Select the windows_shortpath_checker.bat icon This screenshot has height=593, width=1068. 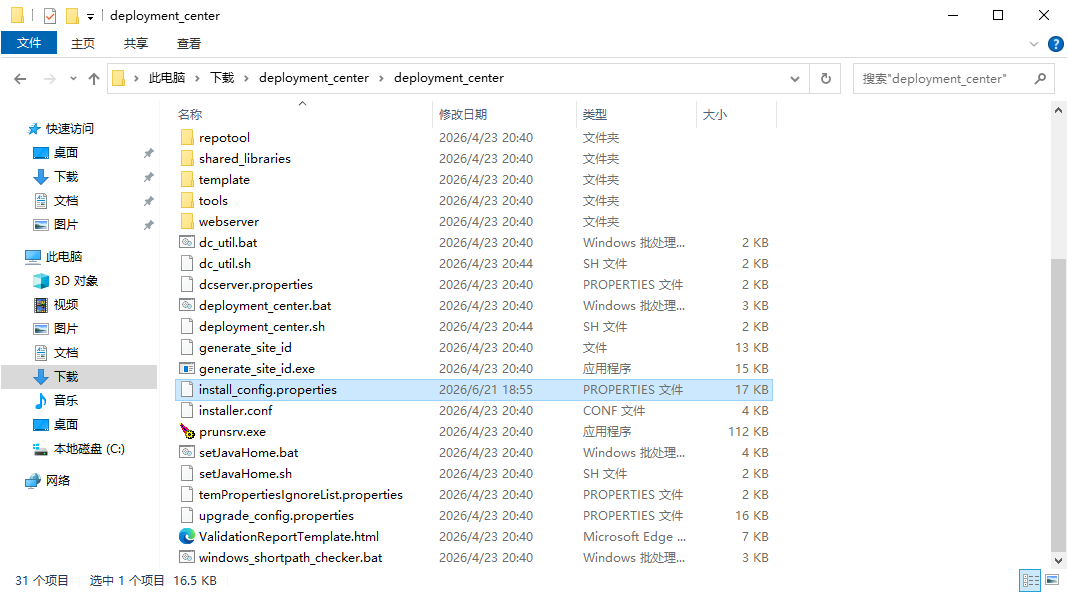coord(187,558)
